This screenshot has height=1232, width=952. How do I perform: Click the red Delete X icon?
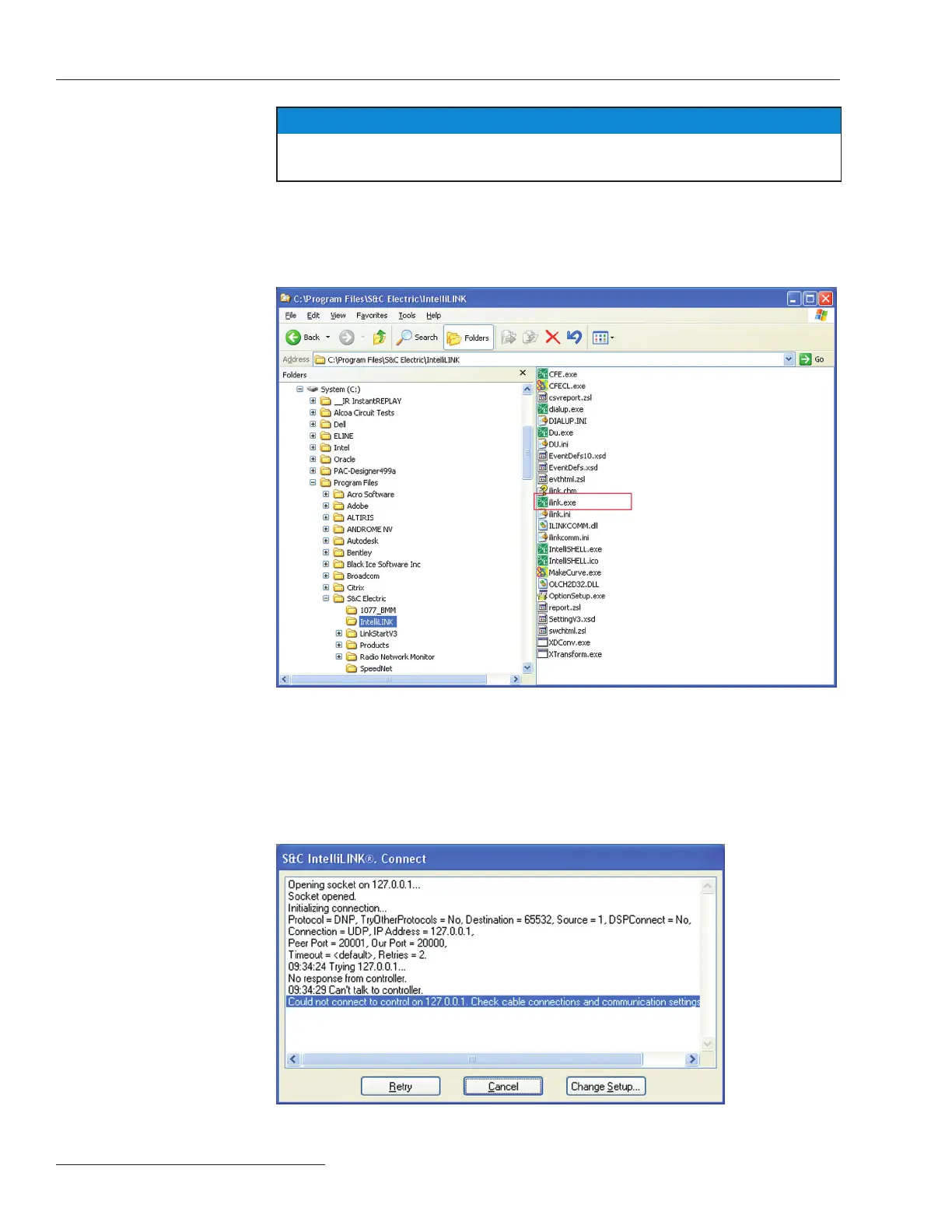(x=552, y=338)
